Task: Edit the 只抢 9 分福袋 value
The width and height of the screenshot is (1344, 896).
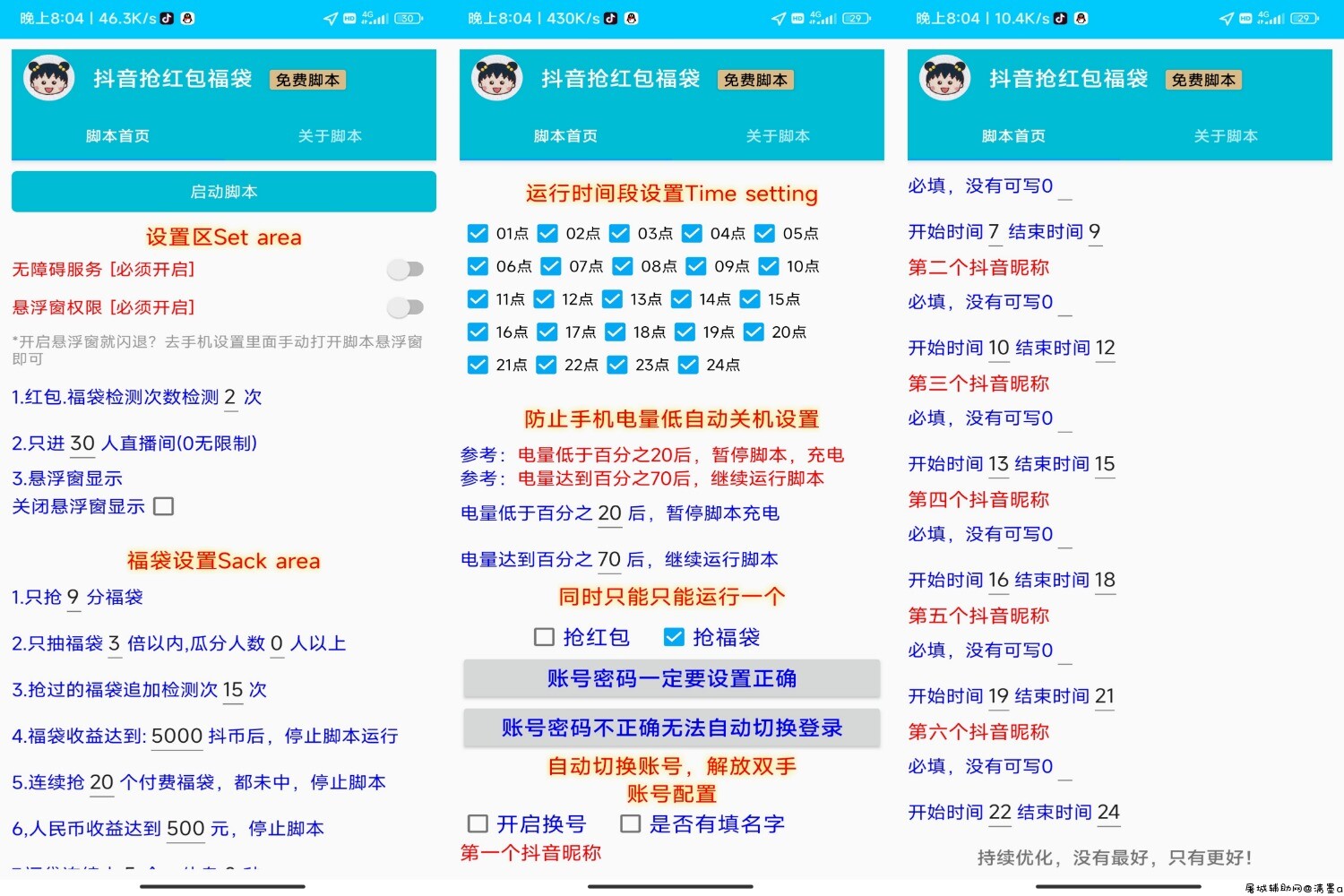Action: (73, 598)
